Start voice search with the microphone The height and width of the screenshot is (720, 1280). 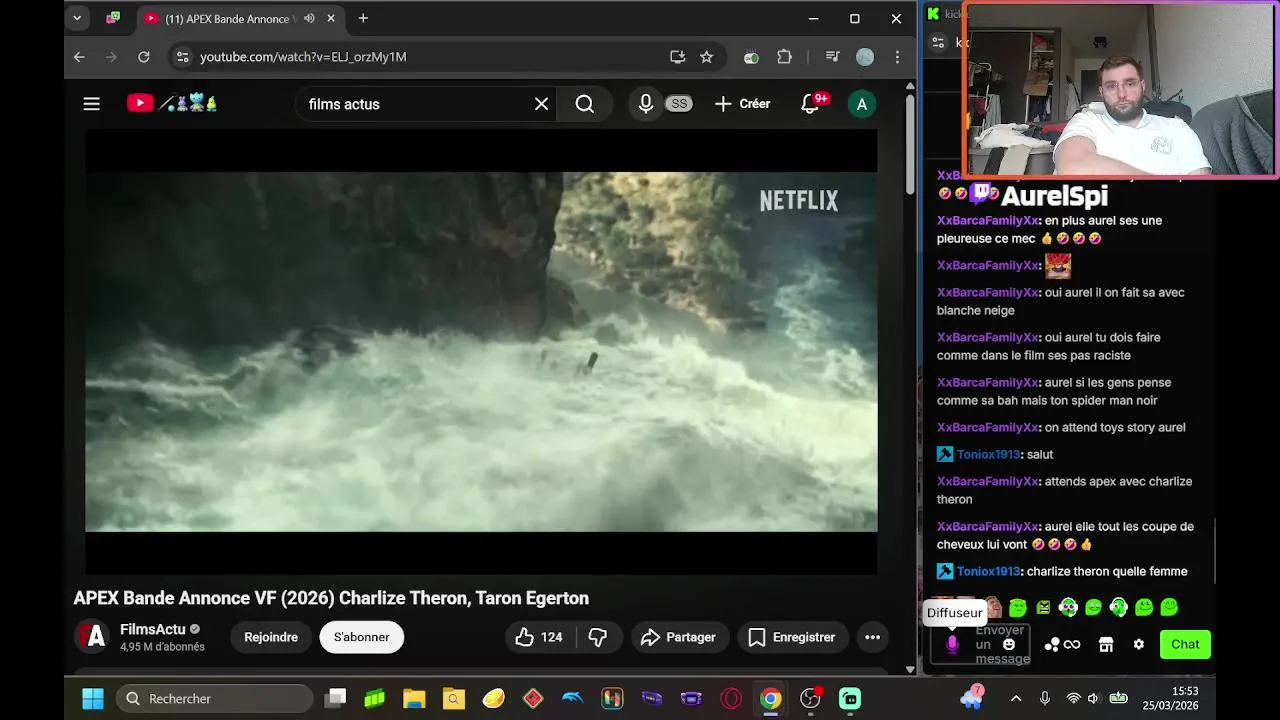pos(646,104)
